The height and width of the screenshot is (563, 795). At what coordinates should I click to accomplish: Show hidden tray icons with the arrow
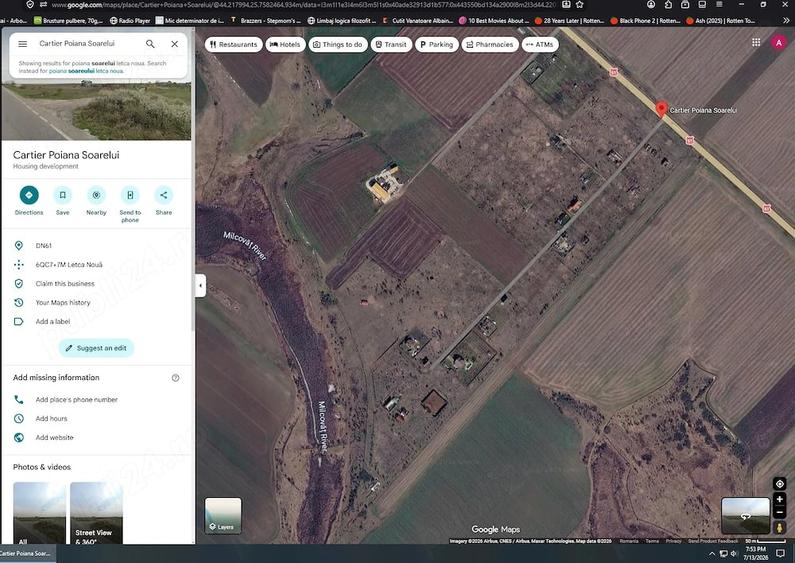712,553
